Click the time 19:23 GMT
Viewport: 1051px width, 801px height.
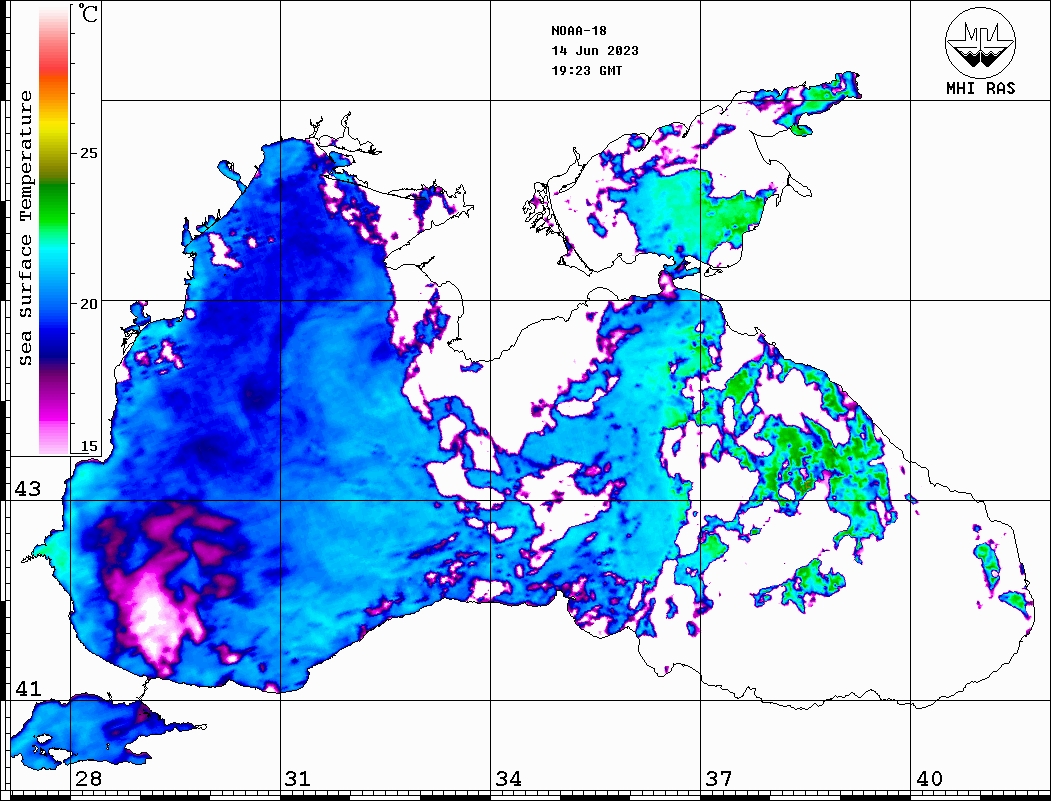click(586, 70)
